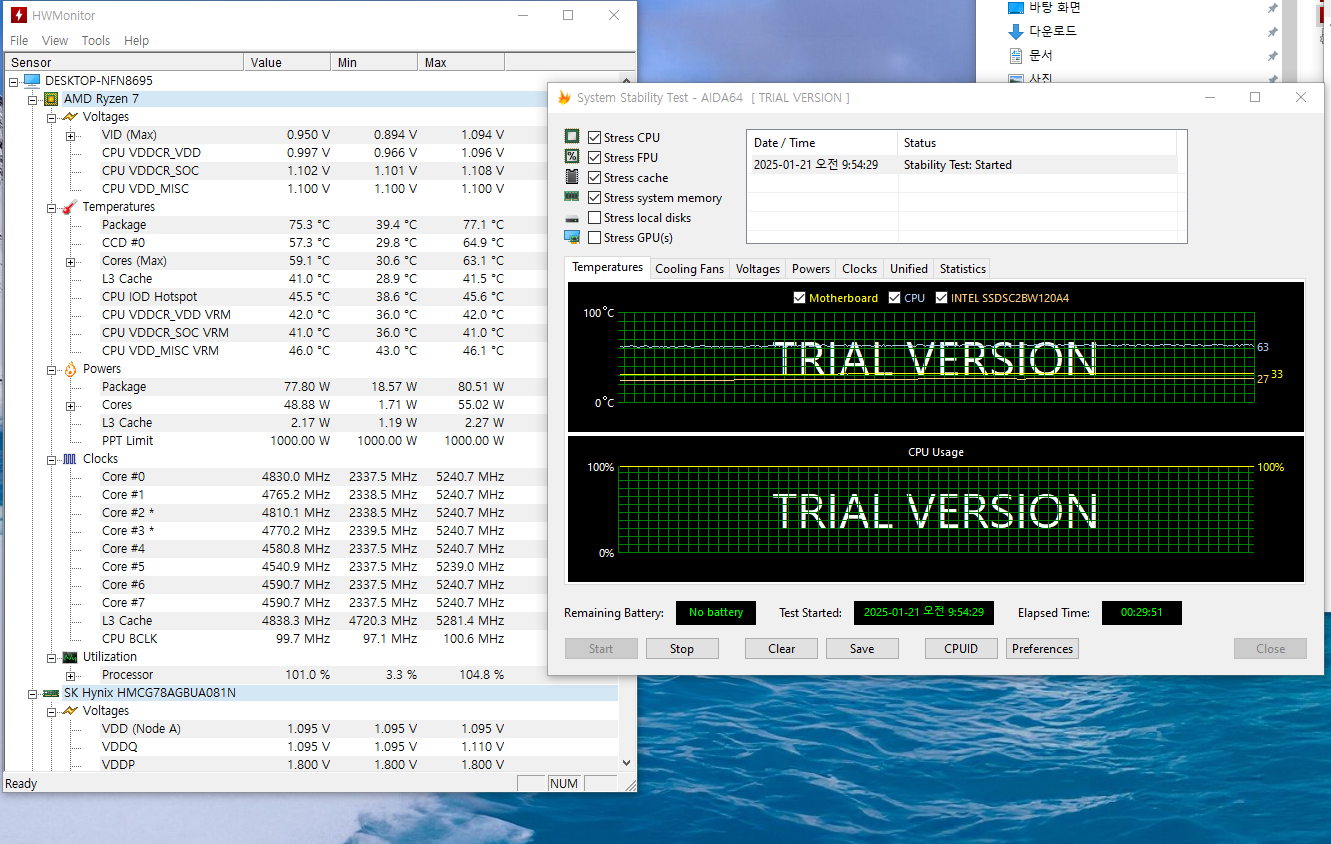Click the Stress CPU processor icon
The width and height of the screenshot is (1331, 844).
click(572, 137)
